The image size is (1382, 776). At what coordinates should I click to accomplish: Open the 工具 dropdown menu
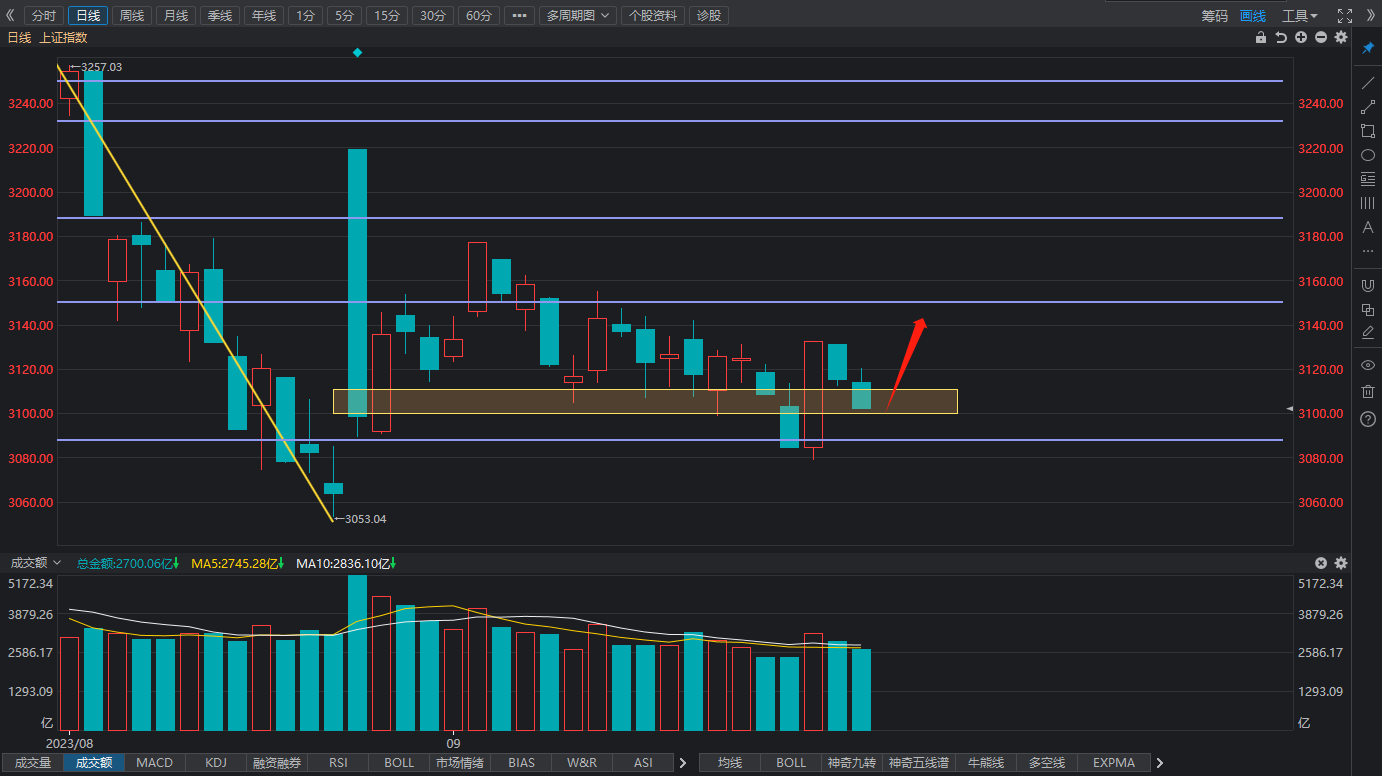[1300, 16]
